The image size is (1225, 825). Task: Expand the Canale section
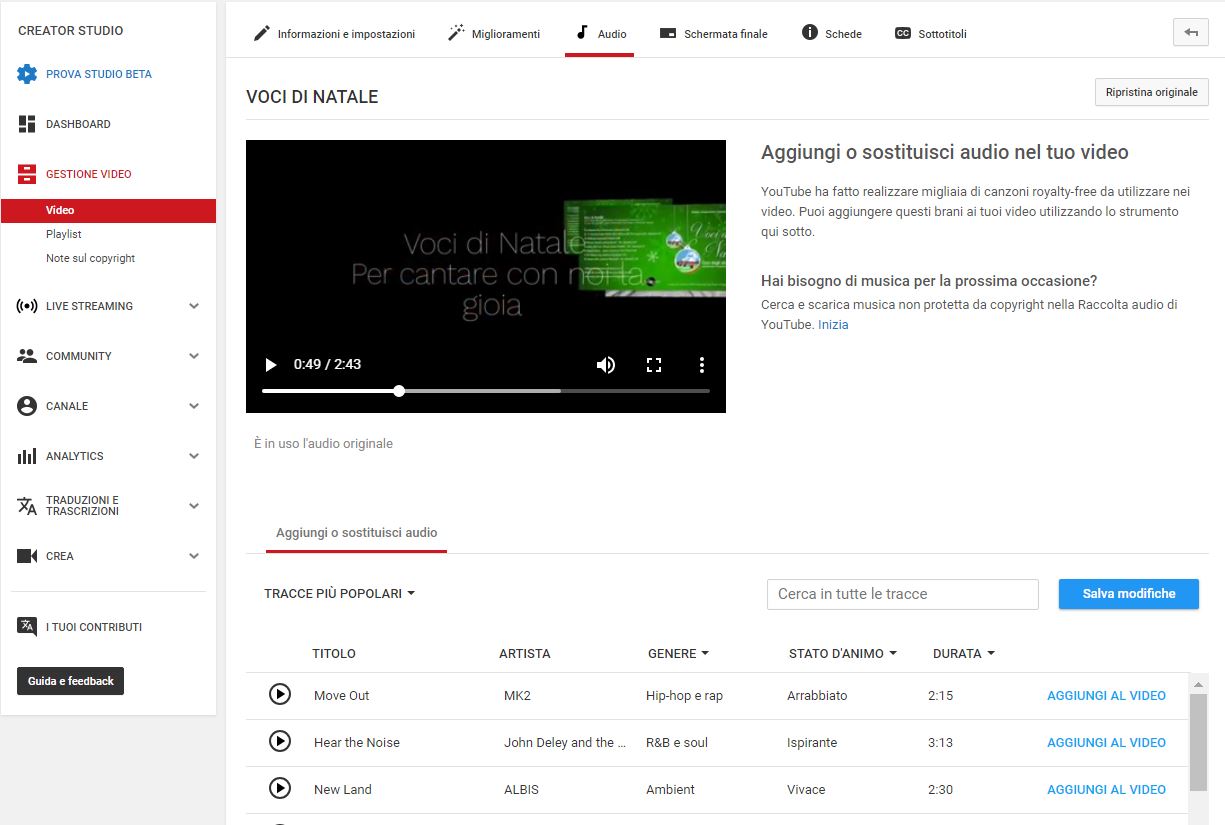coord(194,406)
